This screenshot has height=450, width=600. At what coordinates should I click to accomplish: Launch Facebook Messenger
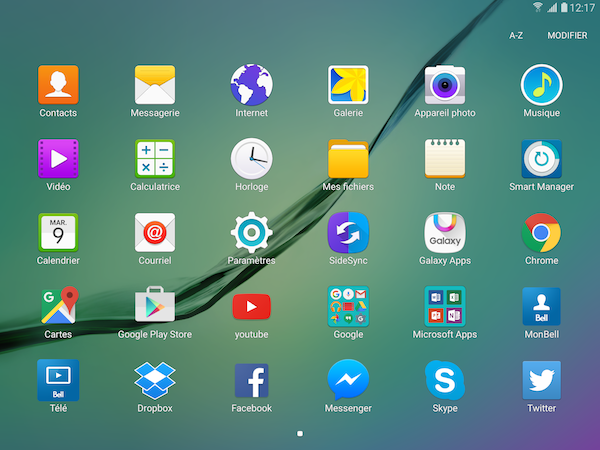coord(348,379)
